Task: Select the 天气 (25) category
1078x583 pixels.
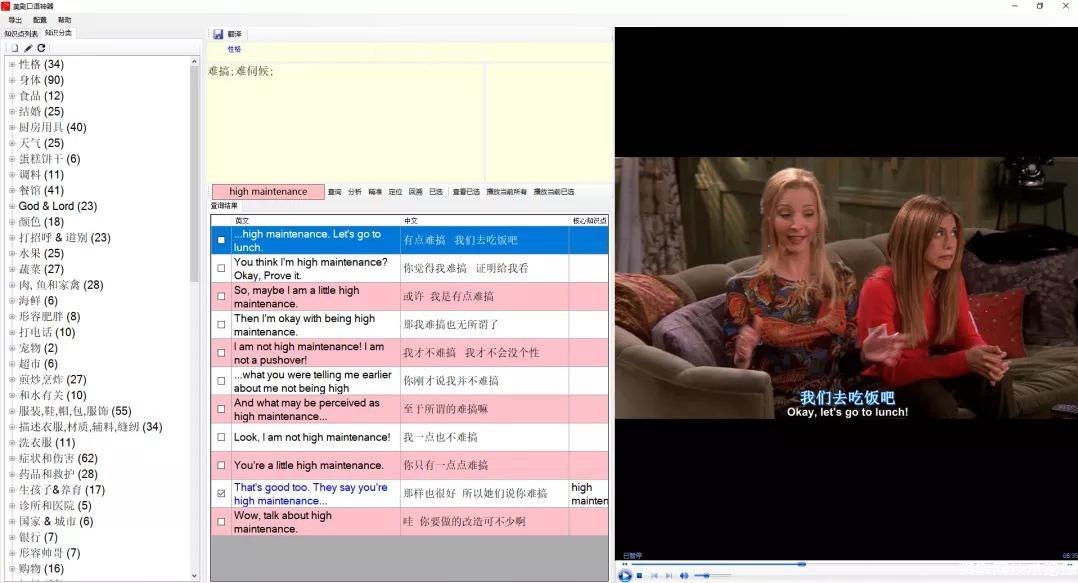Action: [x=41, y=144]
